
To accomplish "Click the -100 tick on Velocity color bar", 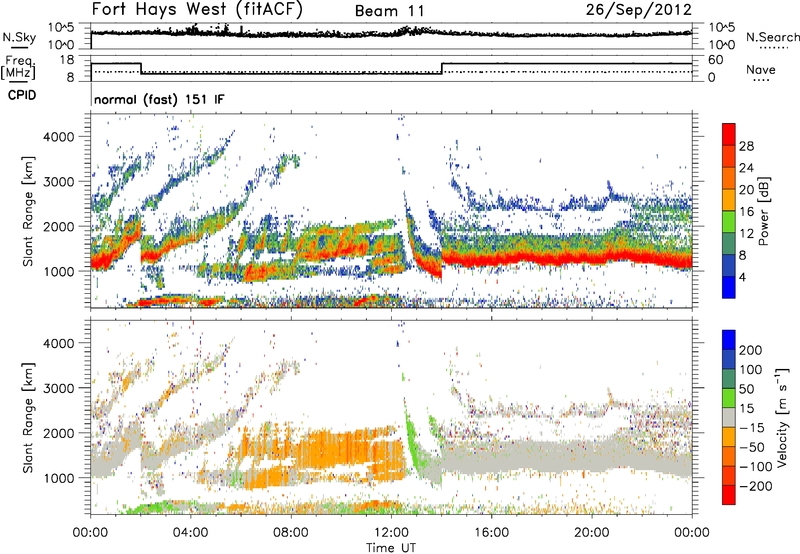I will [756, 466].
